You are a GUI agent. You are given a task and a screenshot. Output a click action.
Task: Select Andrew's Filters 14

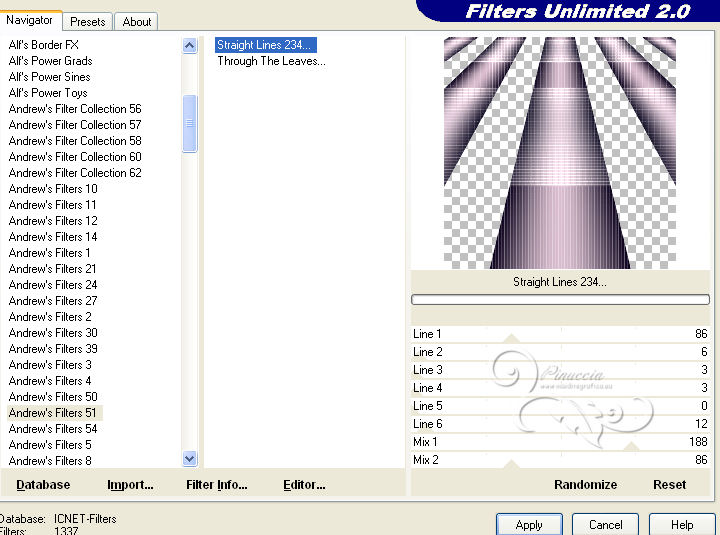pyautogui.click(x=53, y=237)
